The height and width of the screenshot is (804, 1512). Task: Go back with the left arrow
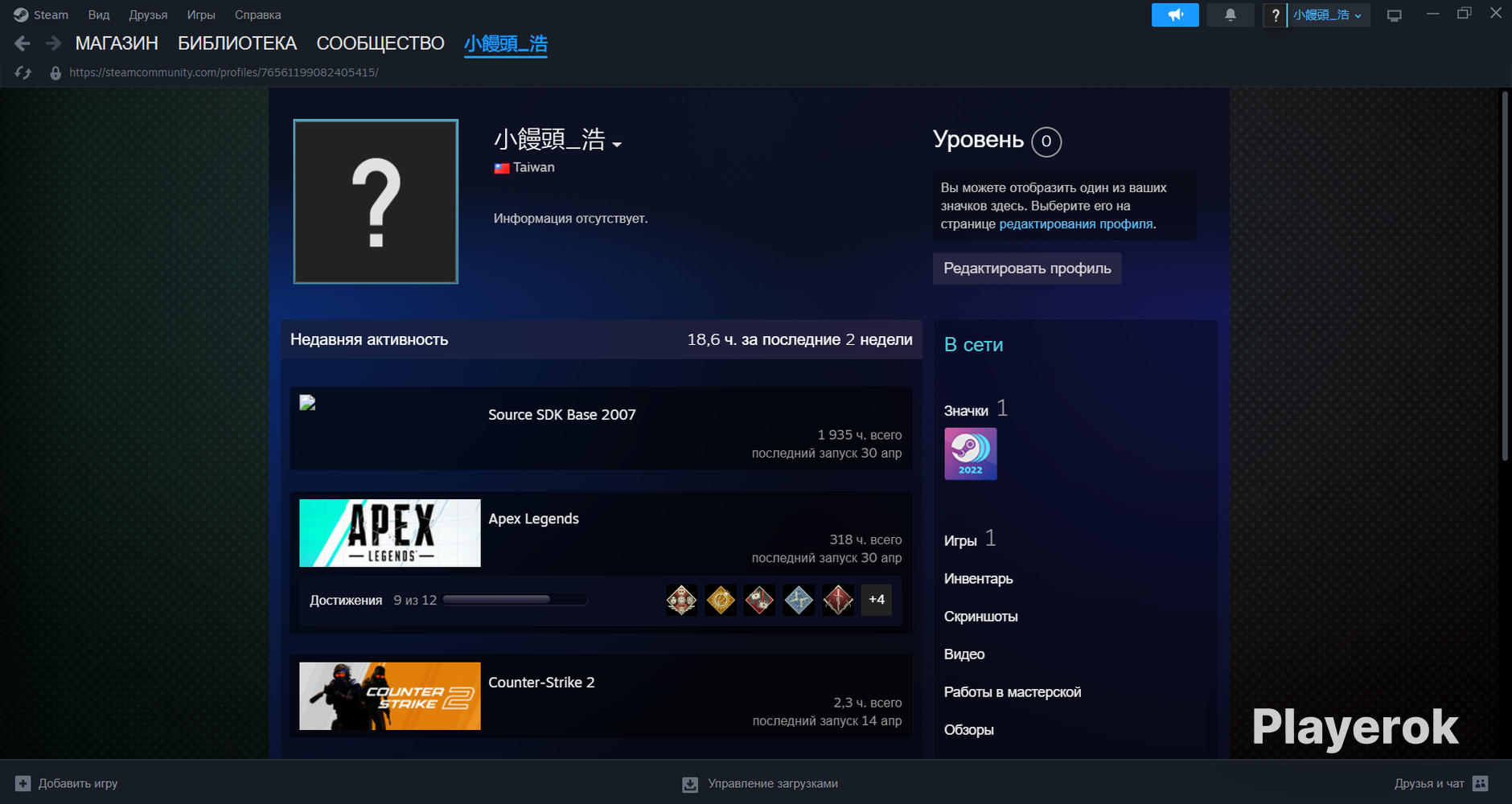coord(23,43)
